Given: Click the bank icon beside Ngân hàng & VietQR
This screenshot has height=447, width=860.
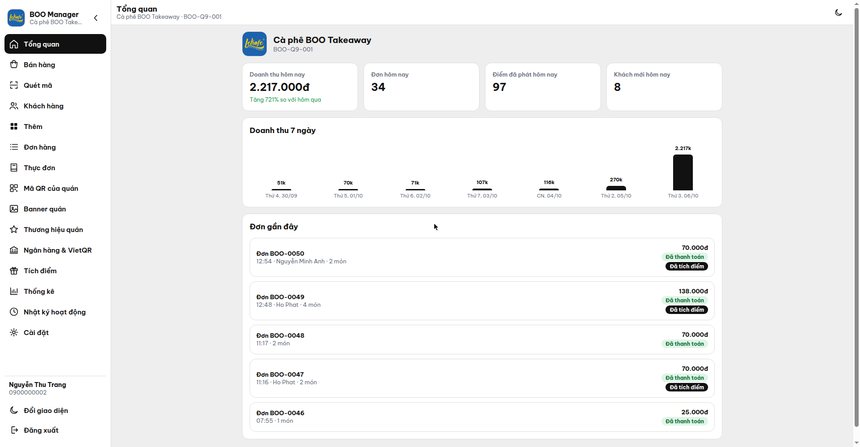Looking at the screenshot, I should coord(14,250).
